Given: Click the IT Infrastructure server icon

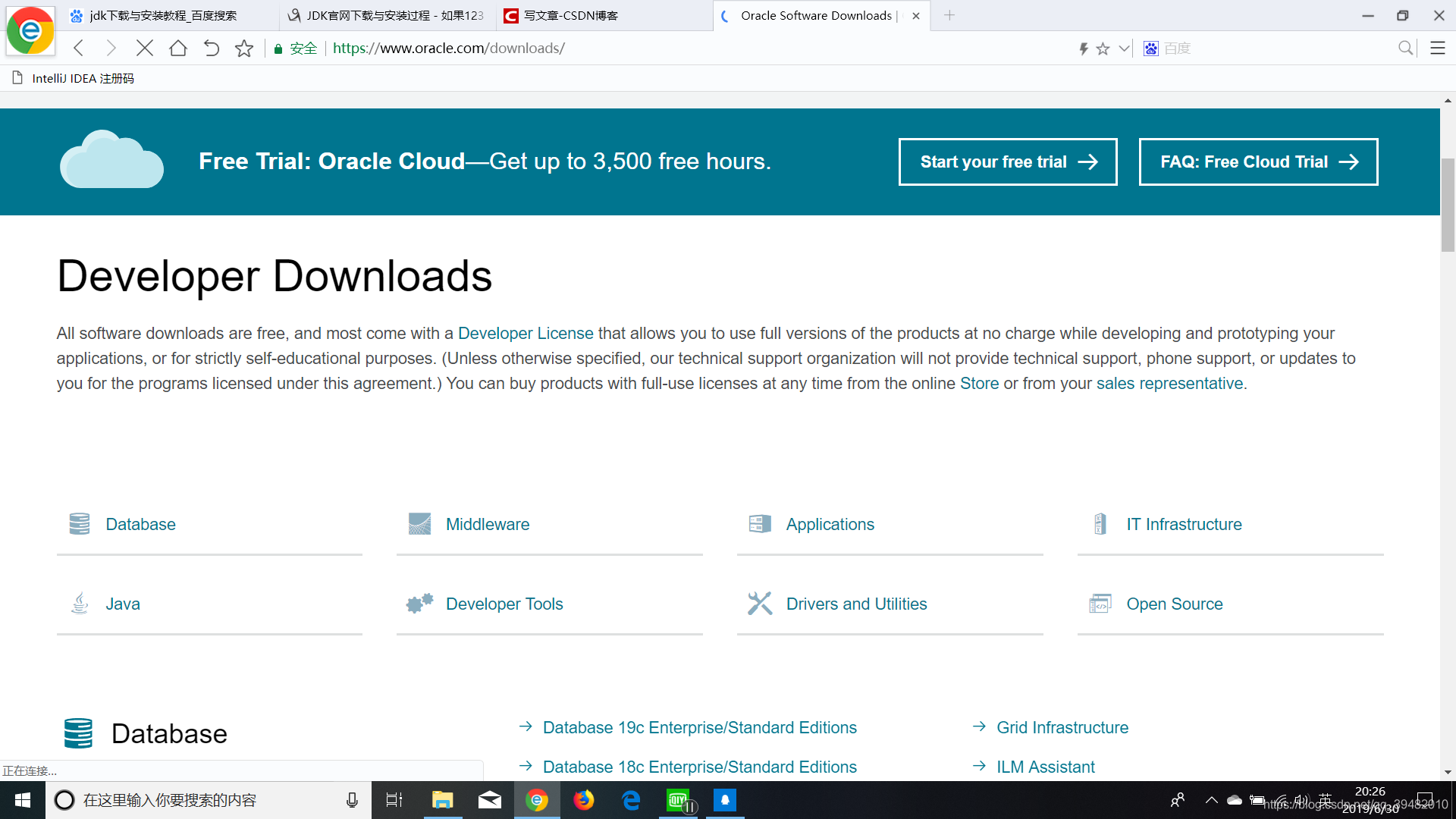Looking at the screenshot, I should (1100, 524).
